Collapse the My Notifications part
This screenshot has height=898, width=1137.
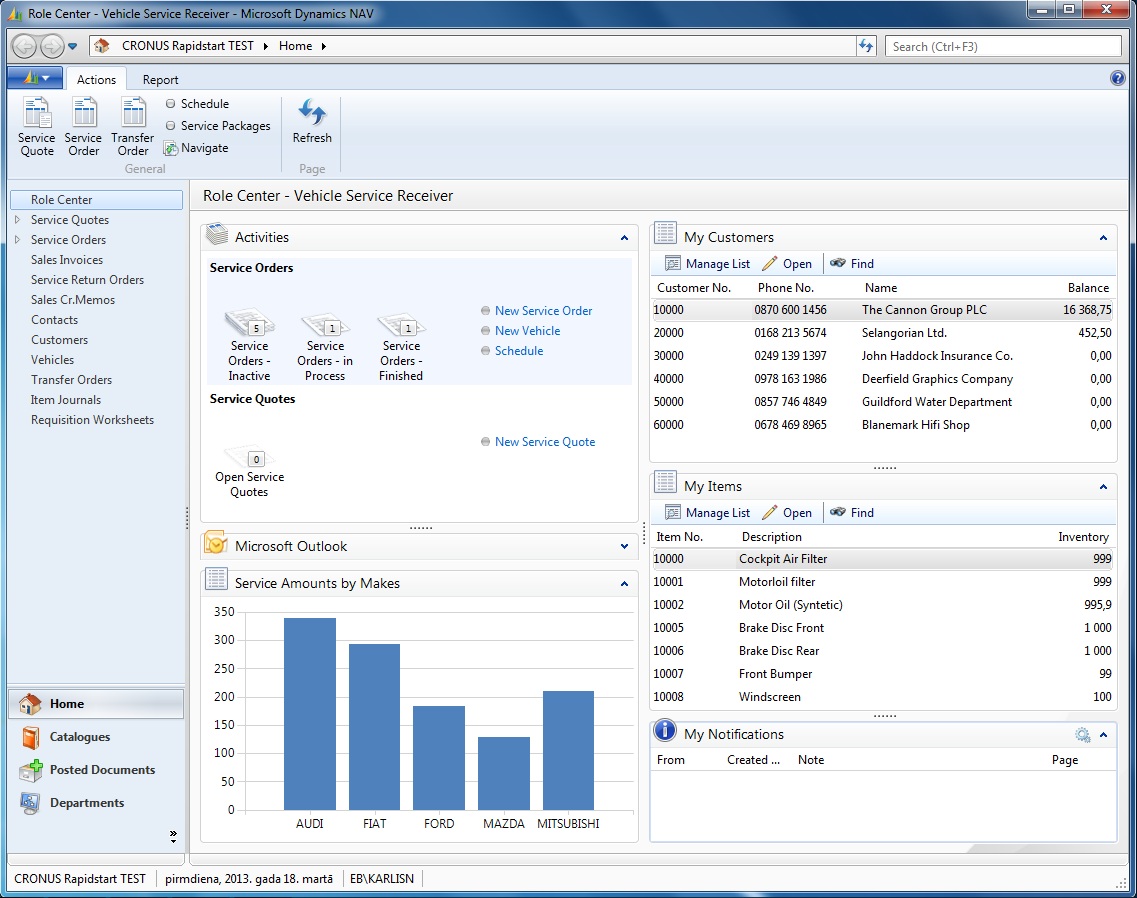tap(1103, 735)
